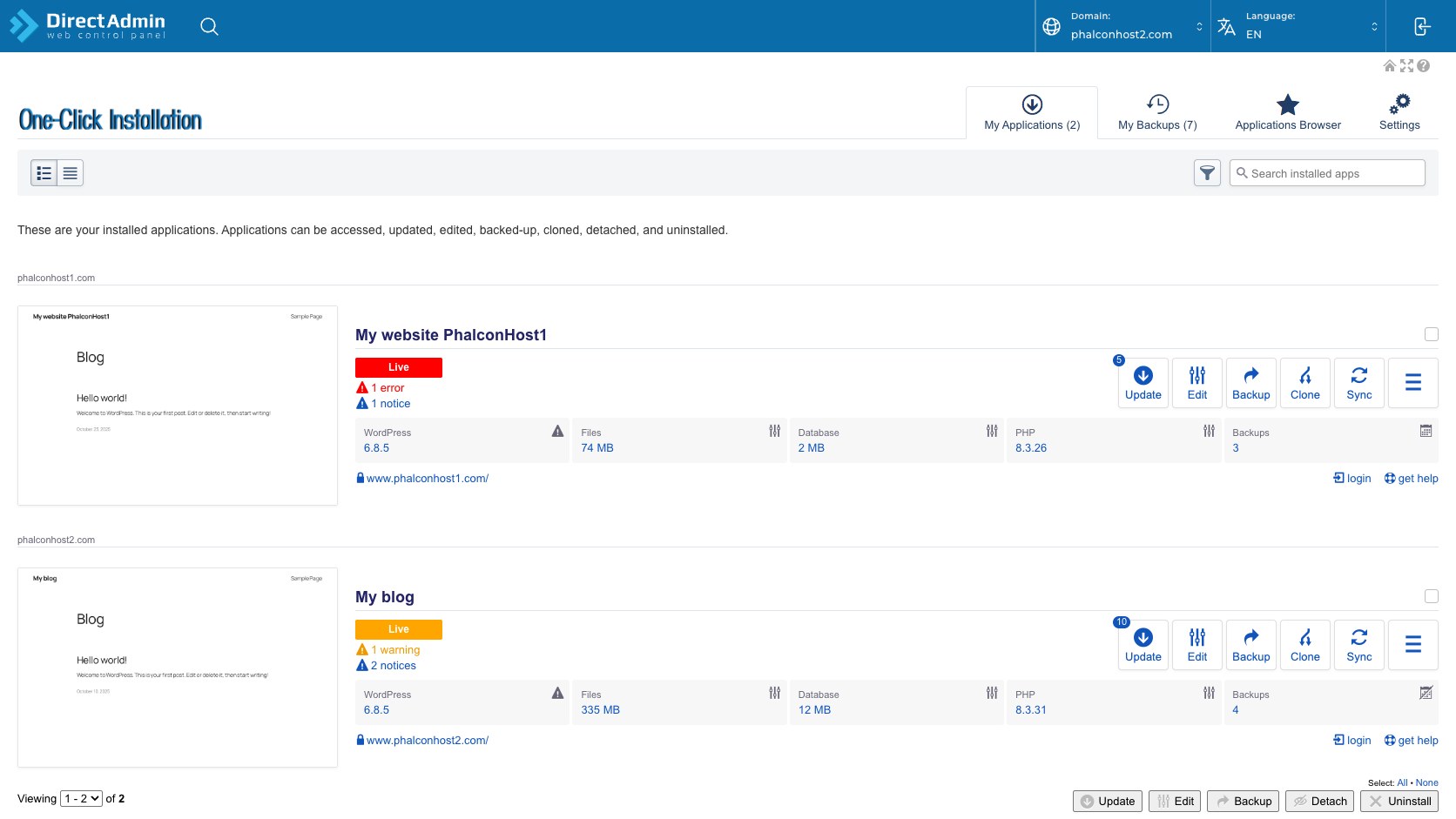
Task: Edit My website PhalconHost1 settings
Action: click(1197, 383)
